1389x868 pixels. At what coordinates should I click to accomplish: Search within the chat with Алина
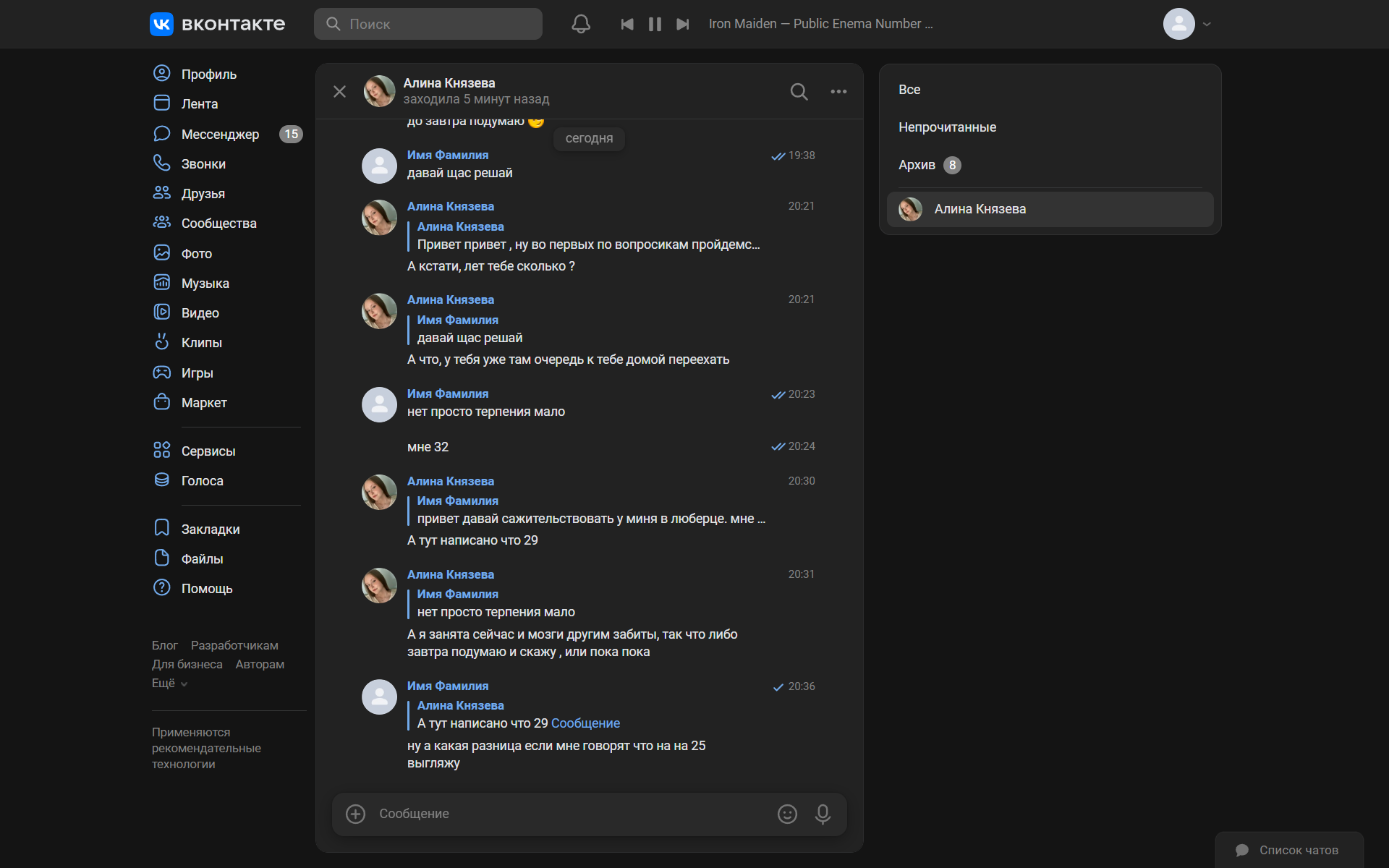pos(799,92)
